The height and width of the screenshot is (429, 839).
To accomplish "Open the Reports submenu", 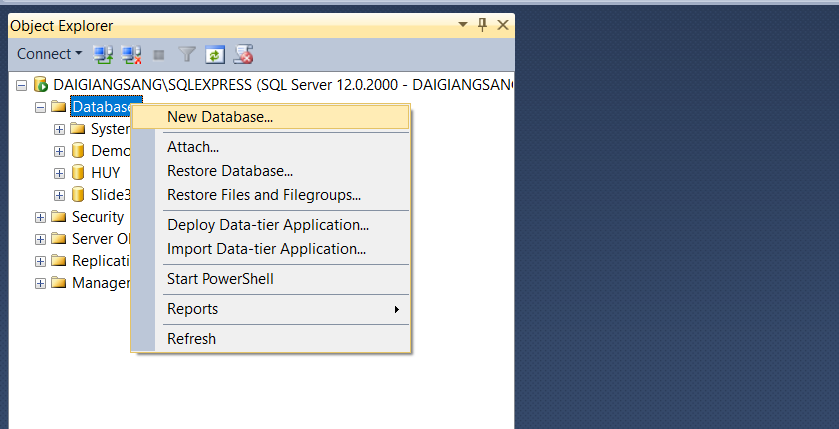I will coord(192,309).
